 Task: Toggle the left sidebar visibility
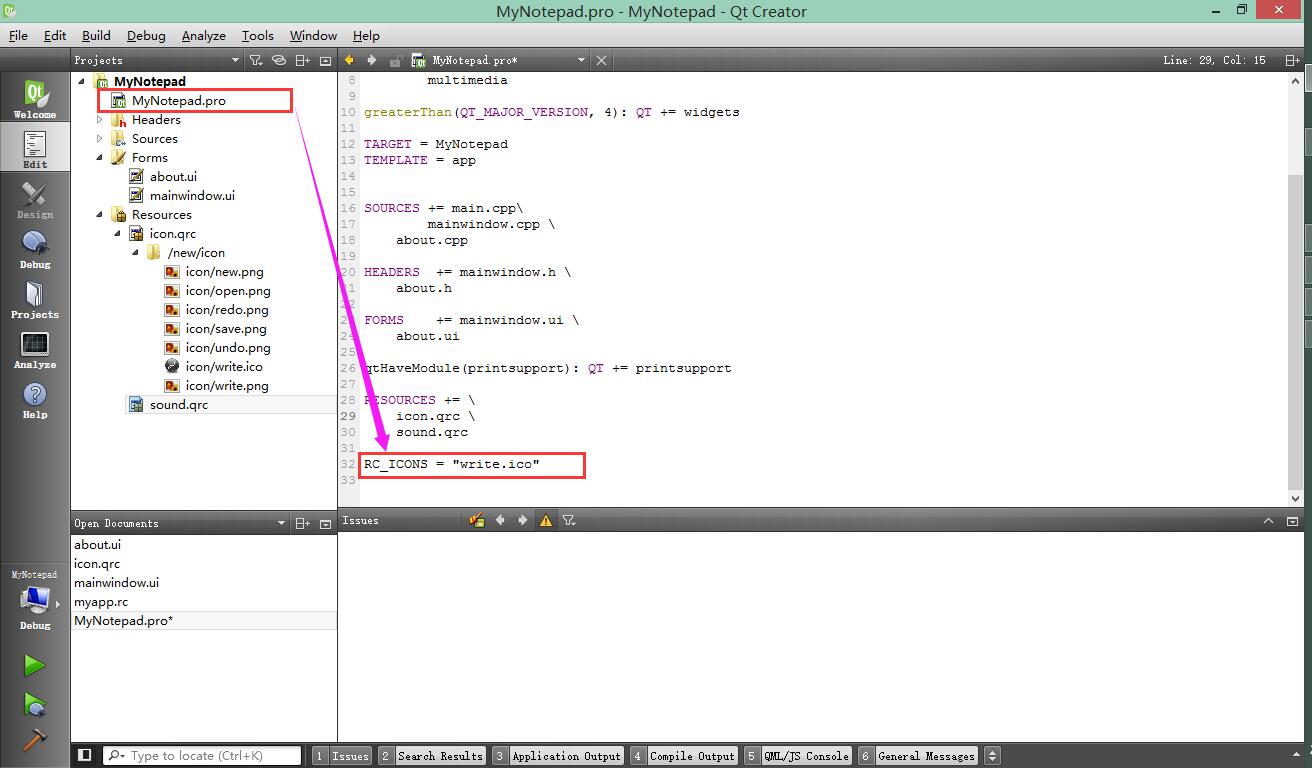[x=85, y=755]
